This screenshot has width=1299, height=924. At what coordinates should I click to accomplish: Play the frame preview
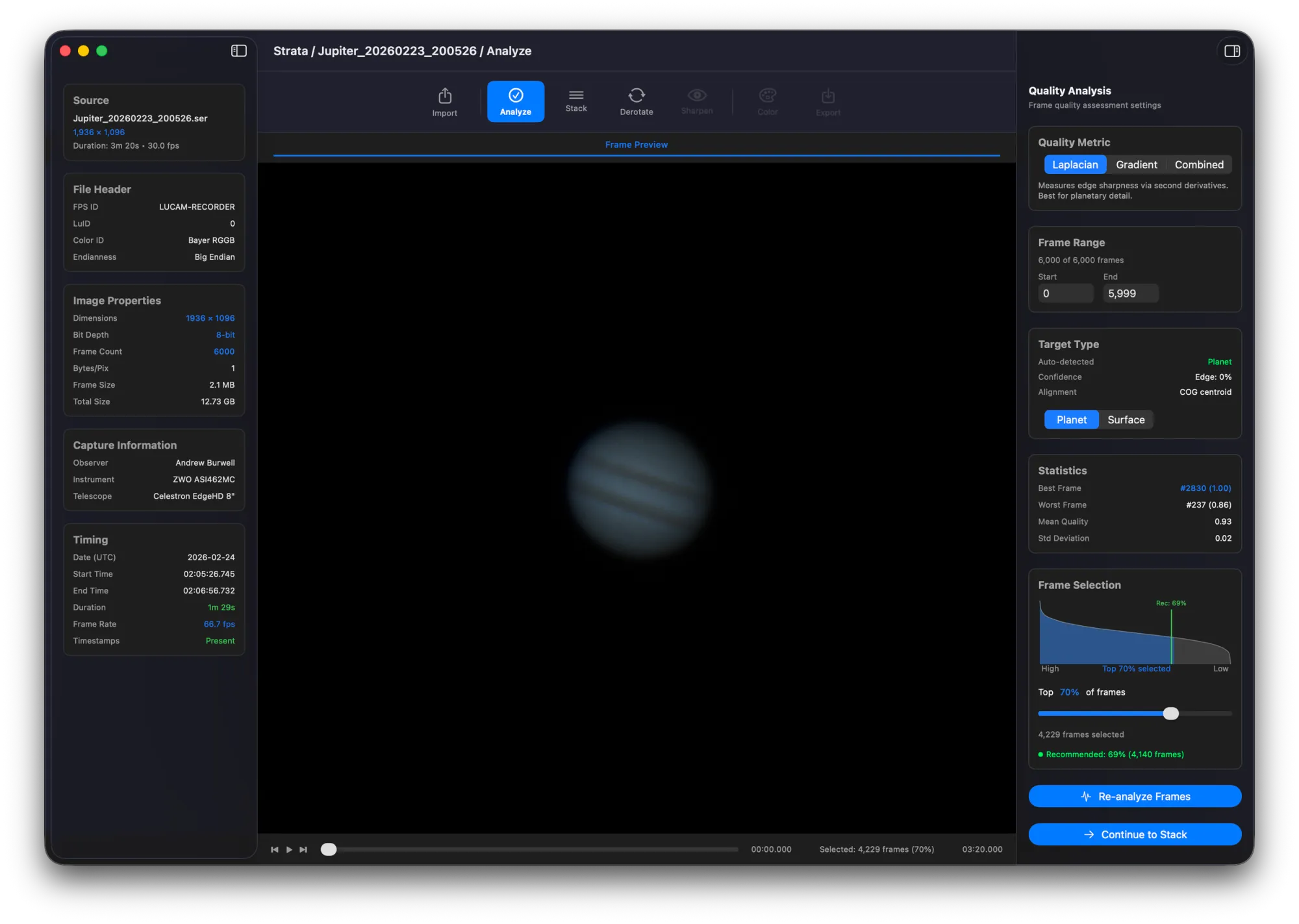[289, 849]
